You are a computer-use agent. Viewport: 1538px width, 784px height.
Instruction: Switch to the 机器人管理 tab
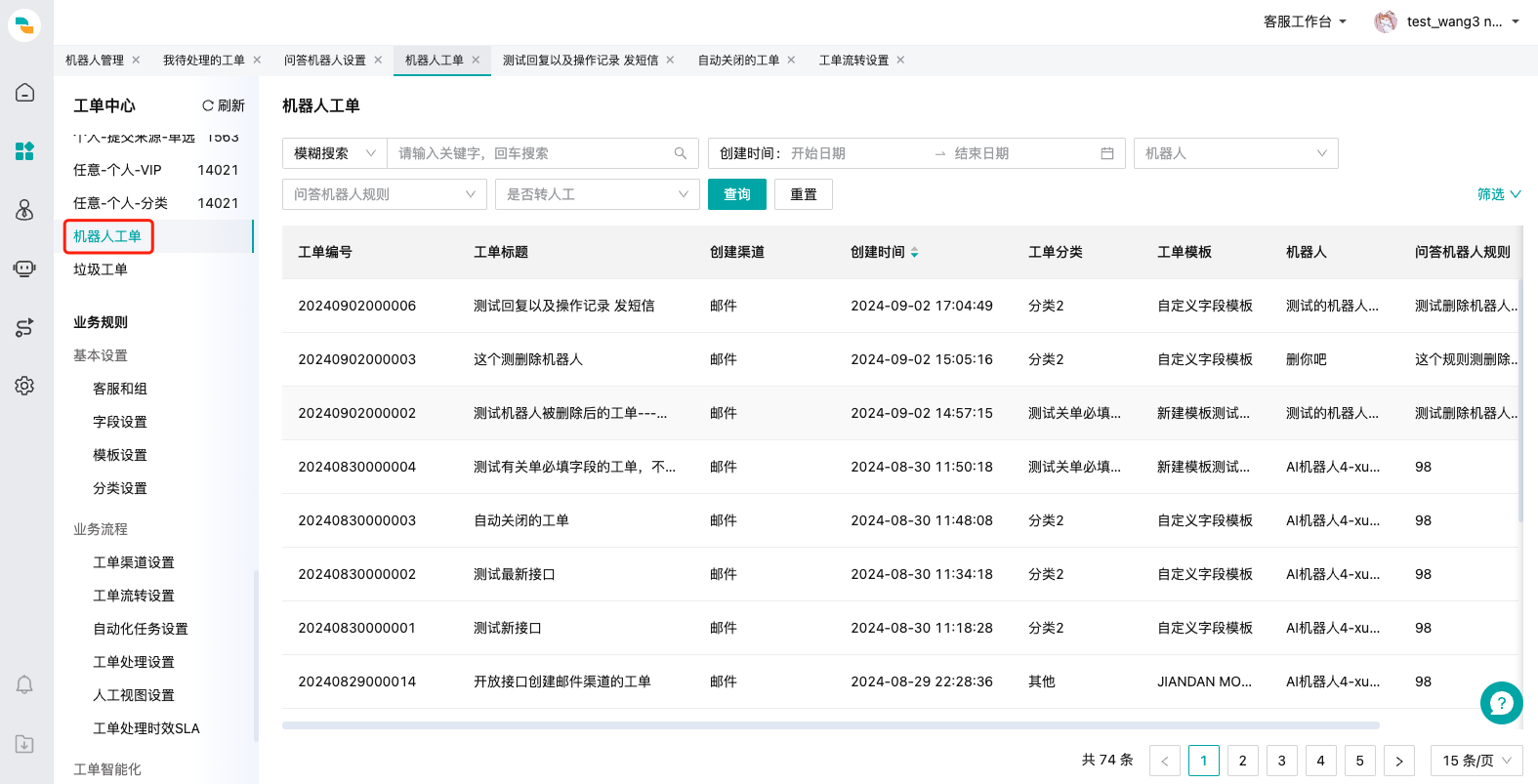[95, 60]
